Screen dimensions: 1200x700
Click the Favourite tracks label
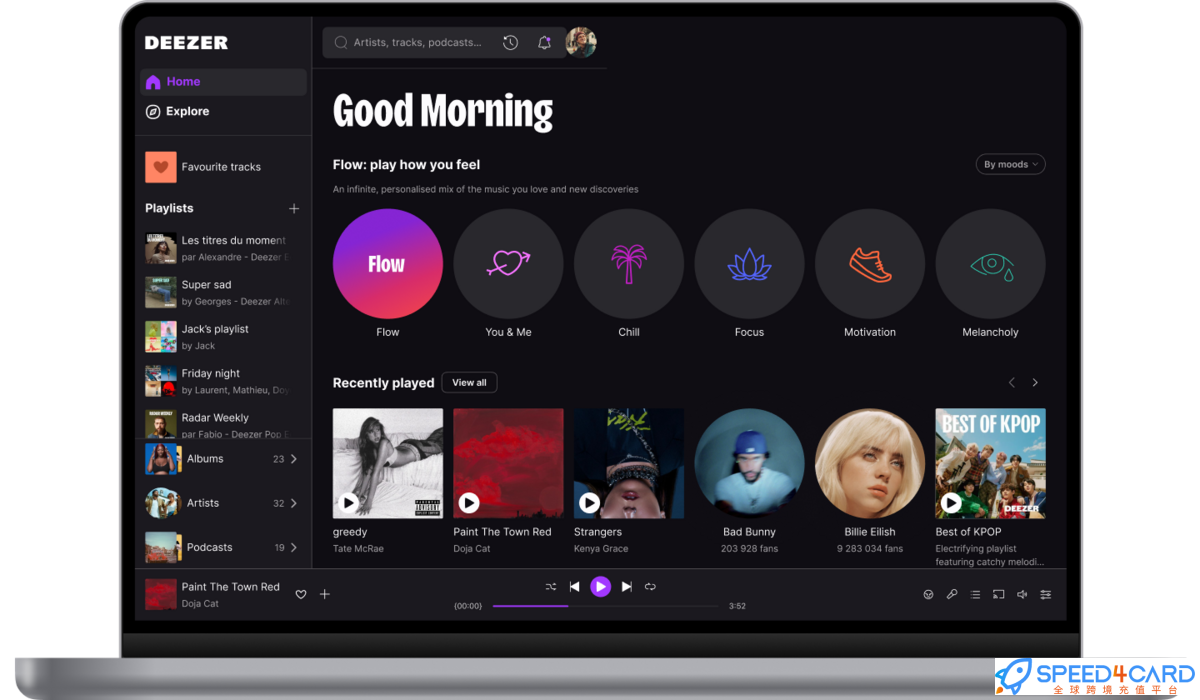click(x=221, y=167)
